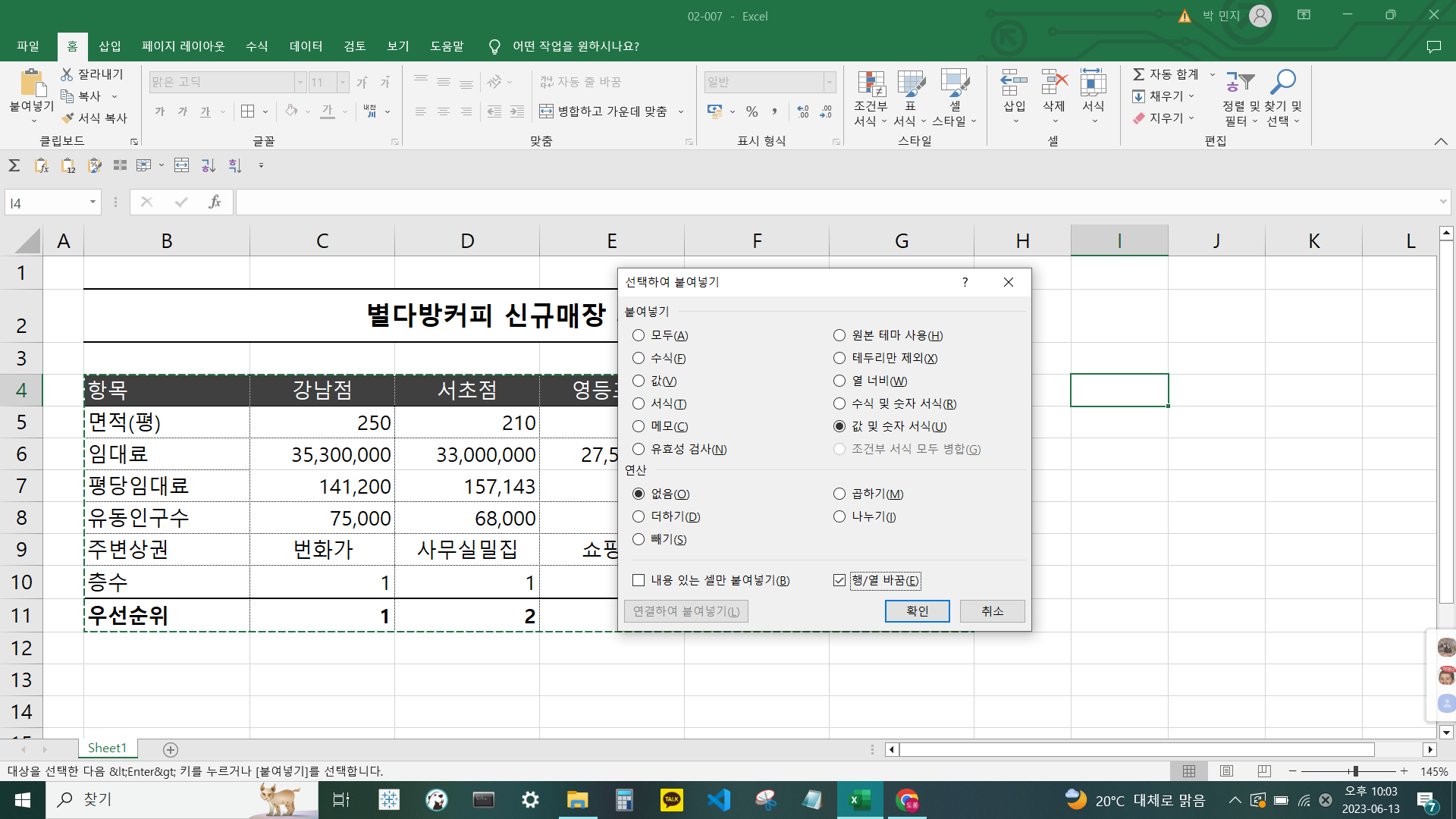
Task: Open Chrome from the taskbar
Action: [x=907, y=800]
